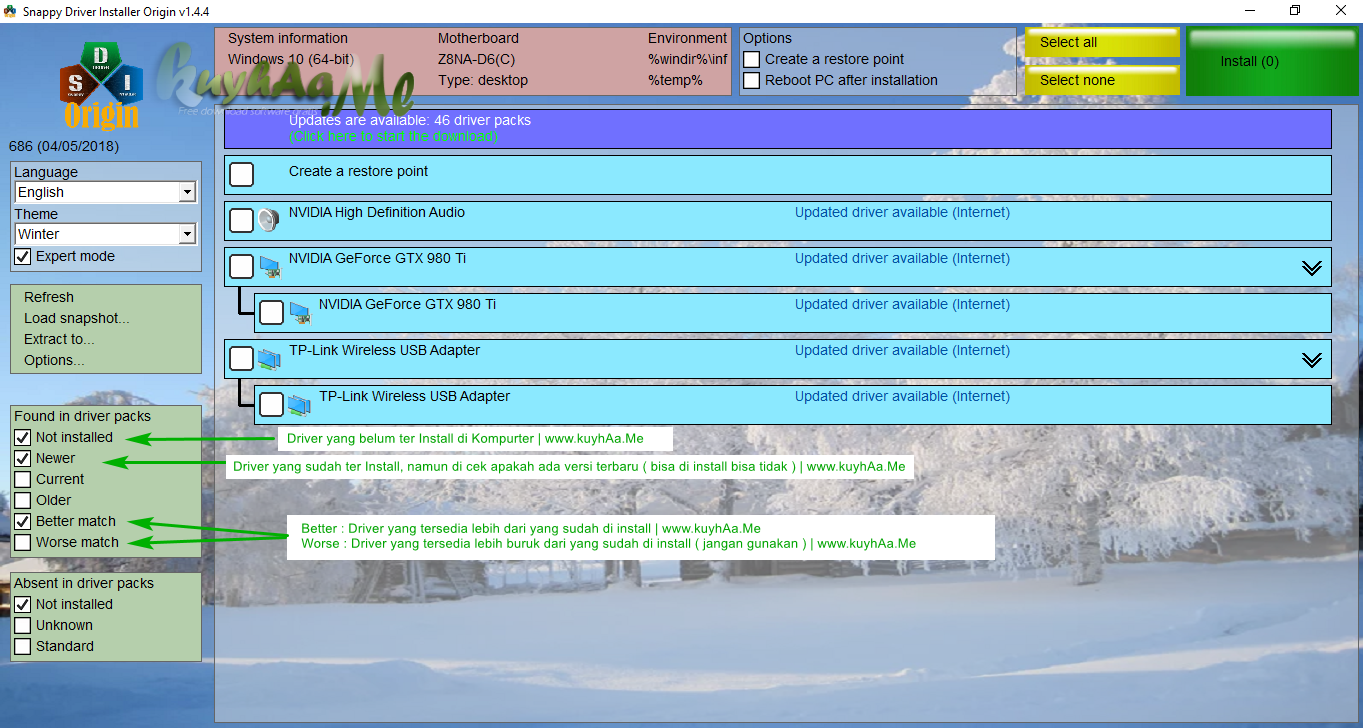The image size is (1363, 728).
Task: Open the Theme dropdown showing Winter
Action: point(105,234)
